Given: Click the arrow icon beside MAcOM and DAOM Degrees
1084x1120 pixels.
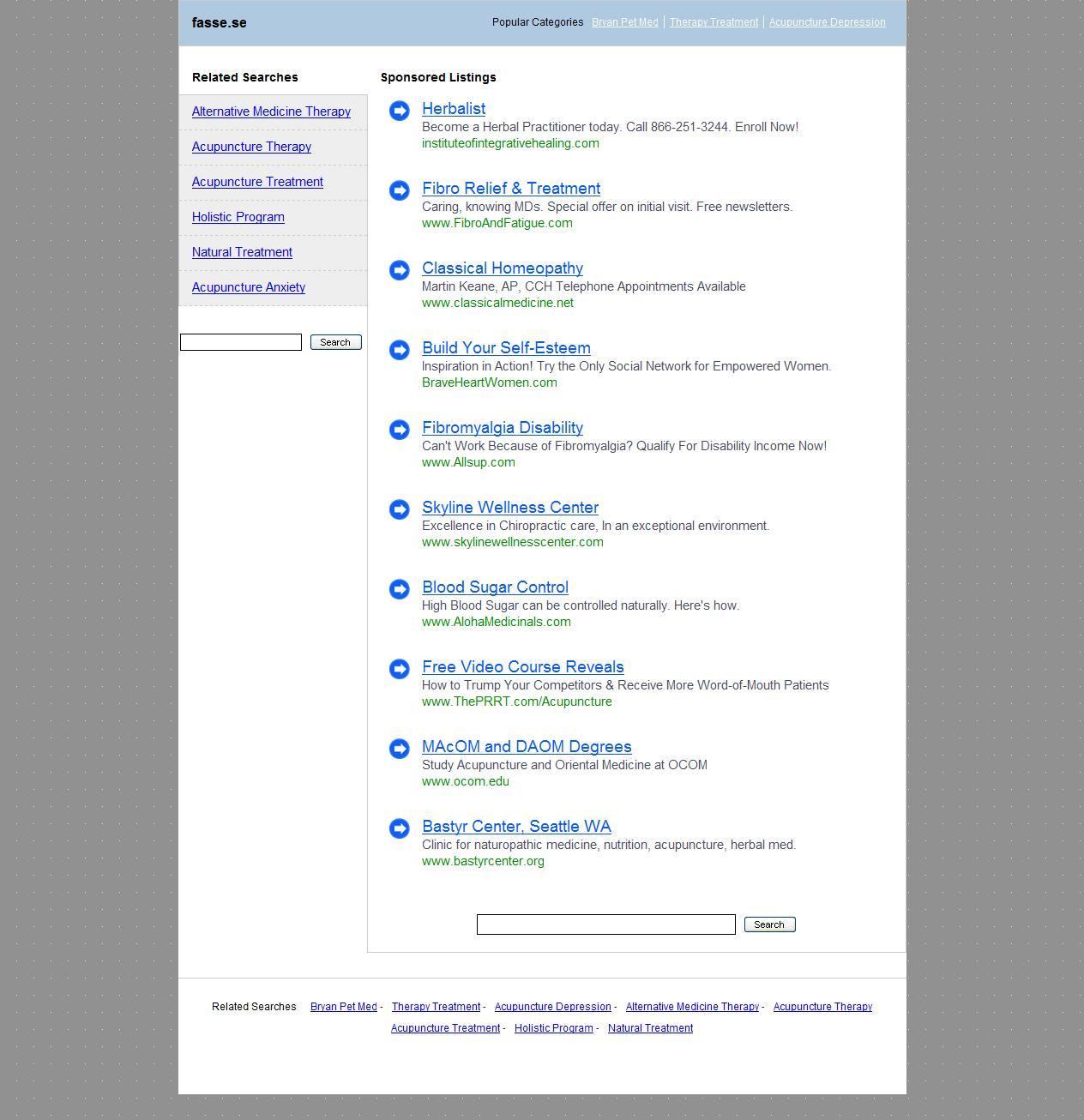Looking at the screenshot, I should [x=400, y=749].
